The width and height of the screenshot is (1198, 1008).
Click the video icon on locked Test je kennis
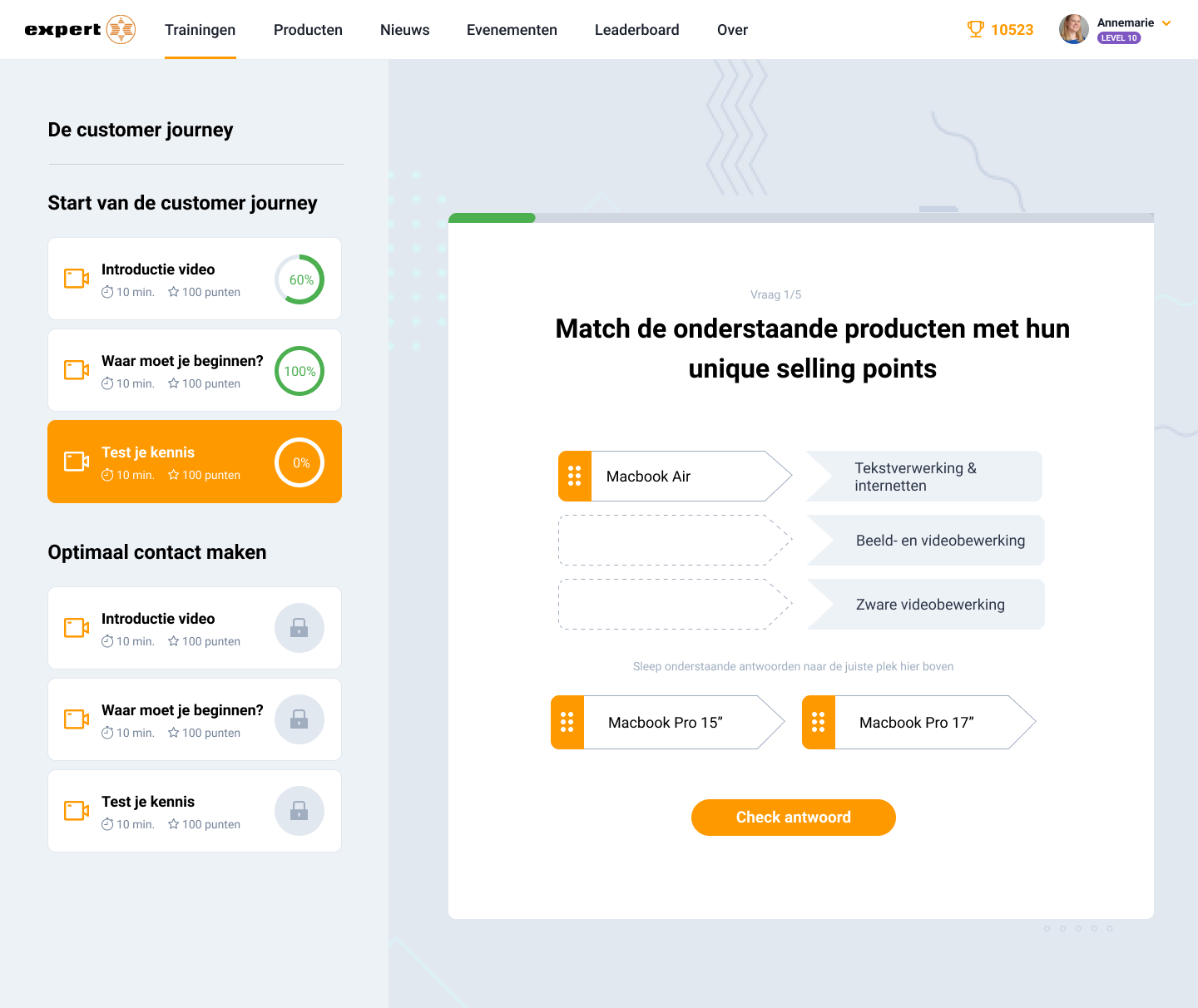click(x=77, y=811)
